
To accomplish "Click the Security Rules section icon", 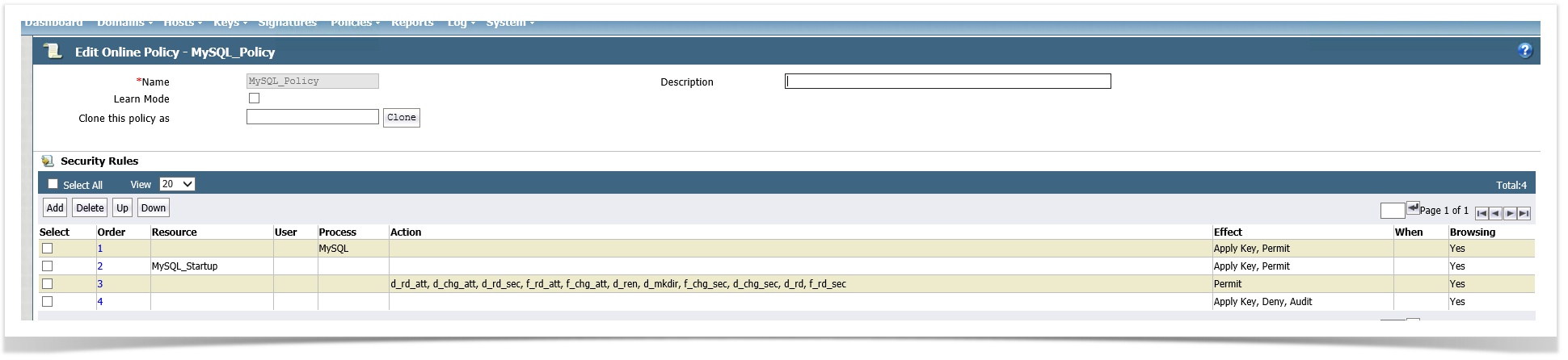I will pos(48,161).
